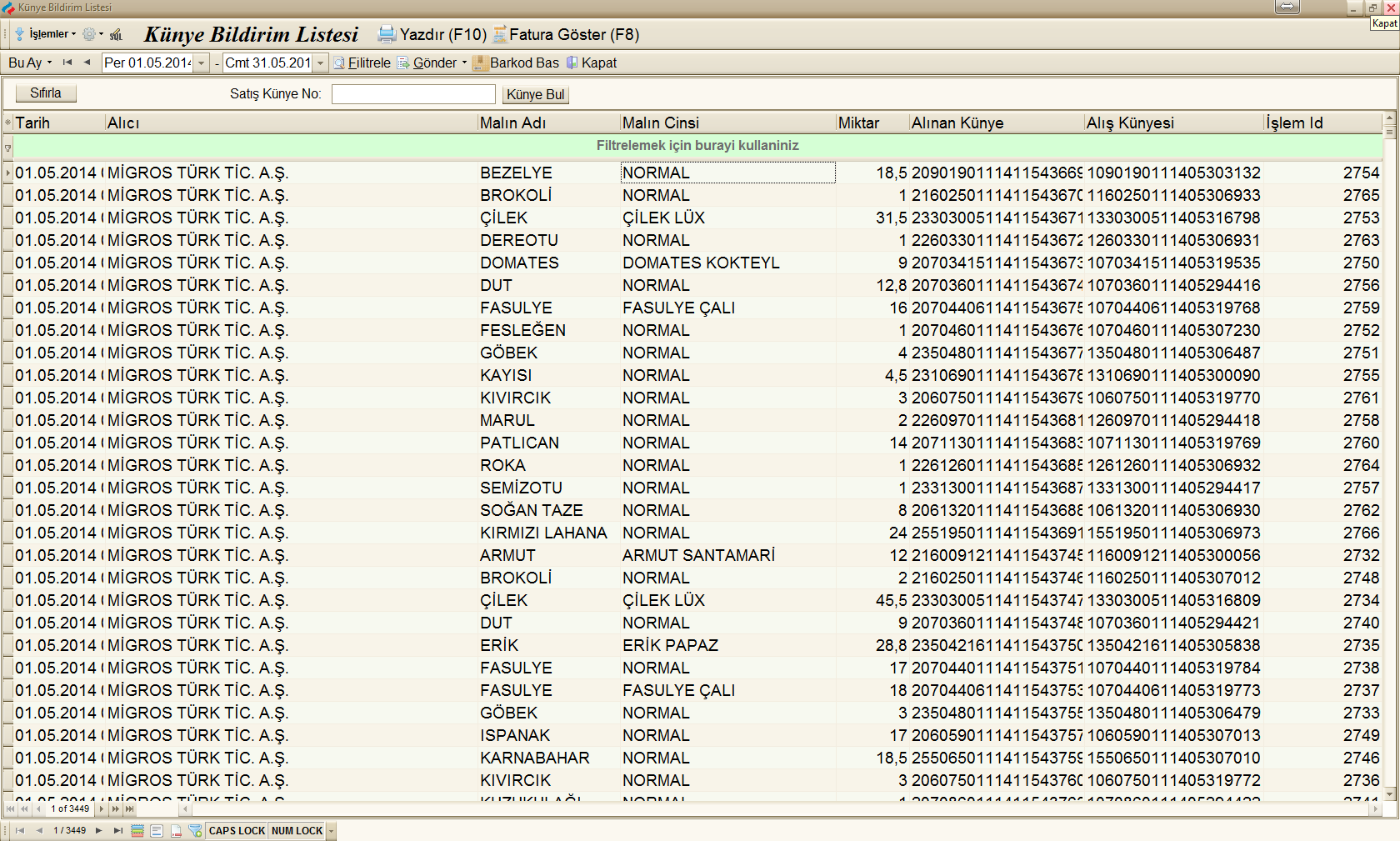Click the SOĞAN TAZE cell
The width and height of the screenshot is (1400, 841).
[549, 510]
